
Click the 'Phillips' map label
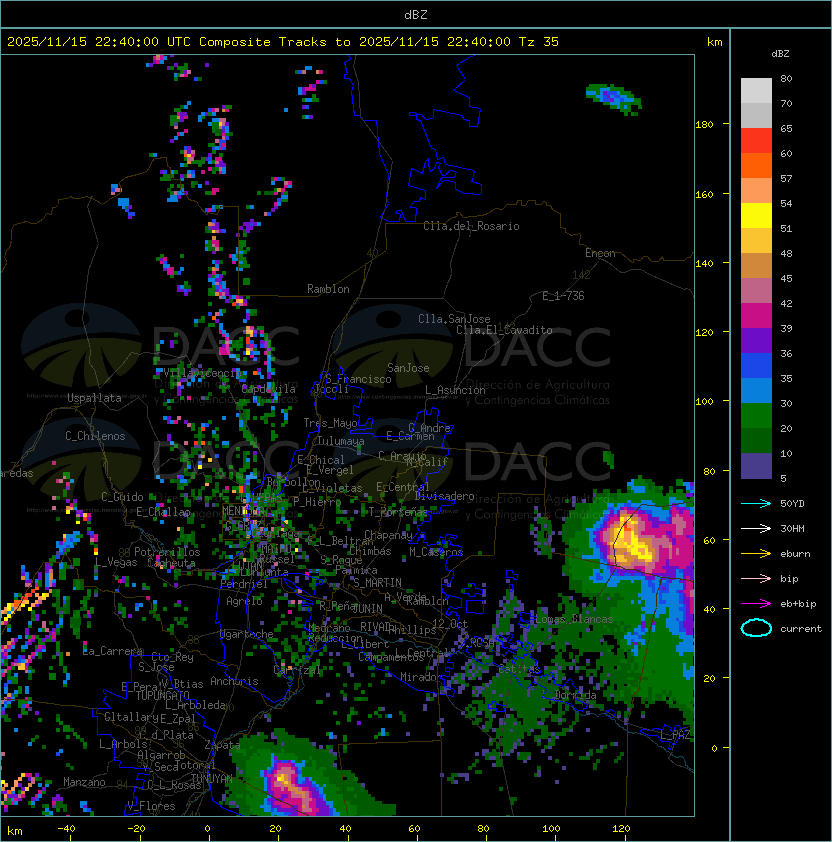(412, 629)
